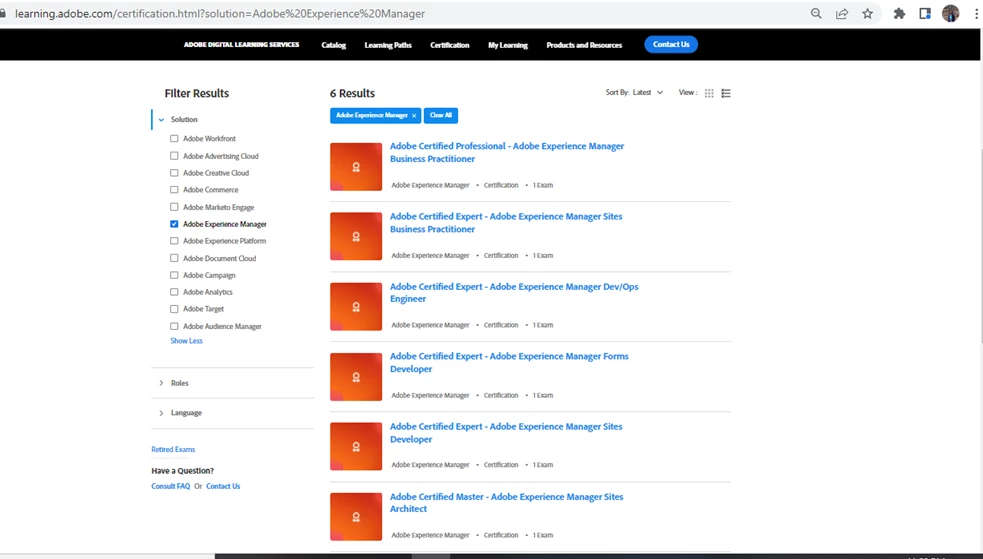Remove the Adobe Experience Manager filter chip
Viewport: 983px width, 559px height.
pyautogui.click(x=414, y=115)
